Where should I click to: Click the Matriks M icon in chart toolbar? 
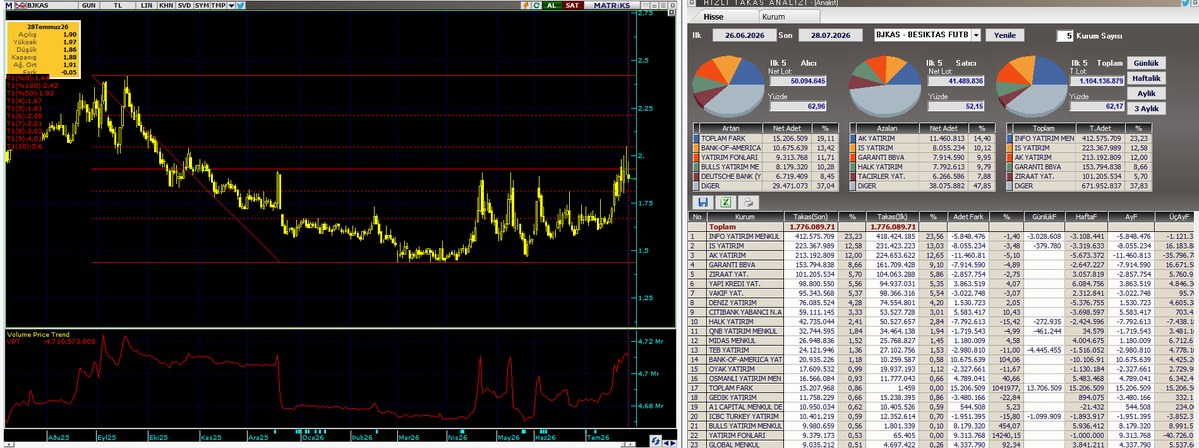pyautogui.click(x=8, y=5)
